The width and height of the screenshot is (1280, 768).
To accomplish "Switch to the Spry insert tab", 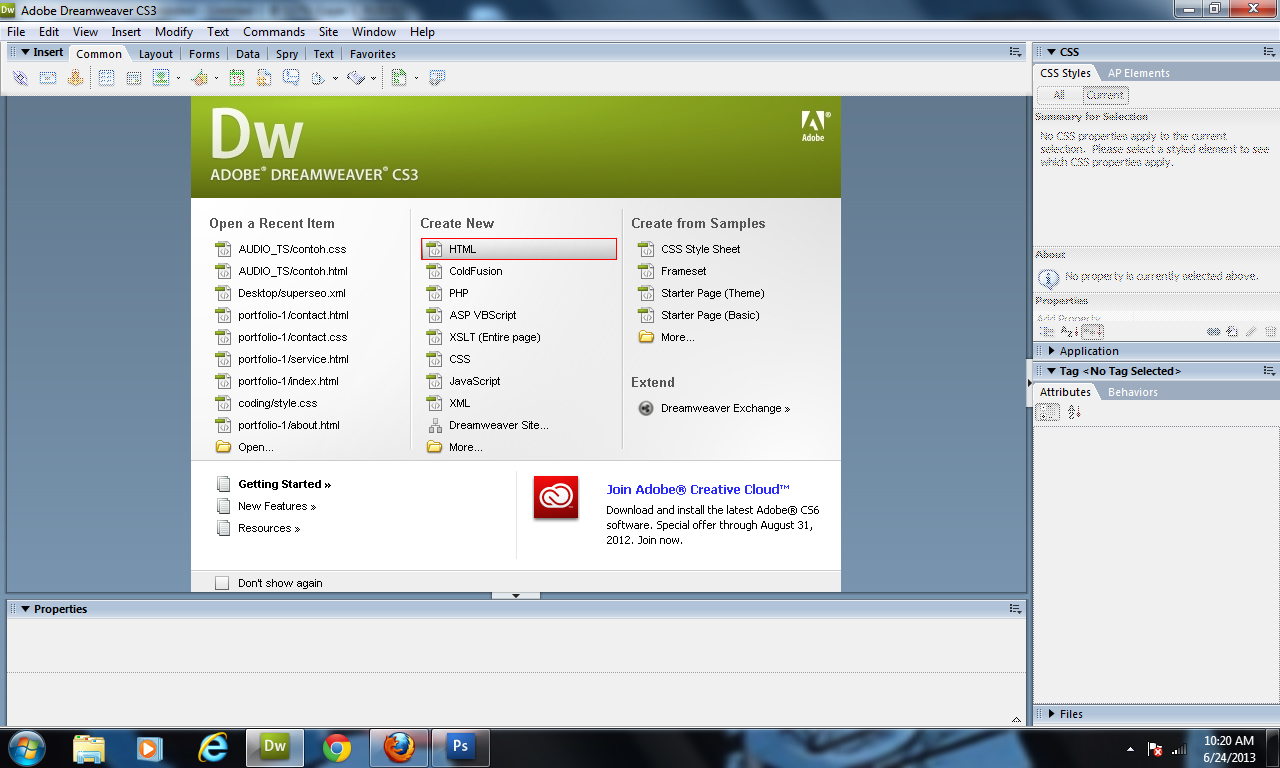I will 287,54.
